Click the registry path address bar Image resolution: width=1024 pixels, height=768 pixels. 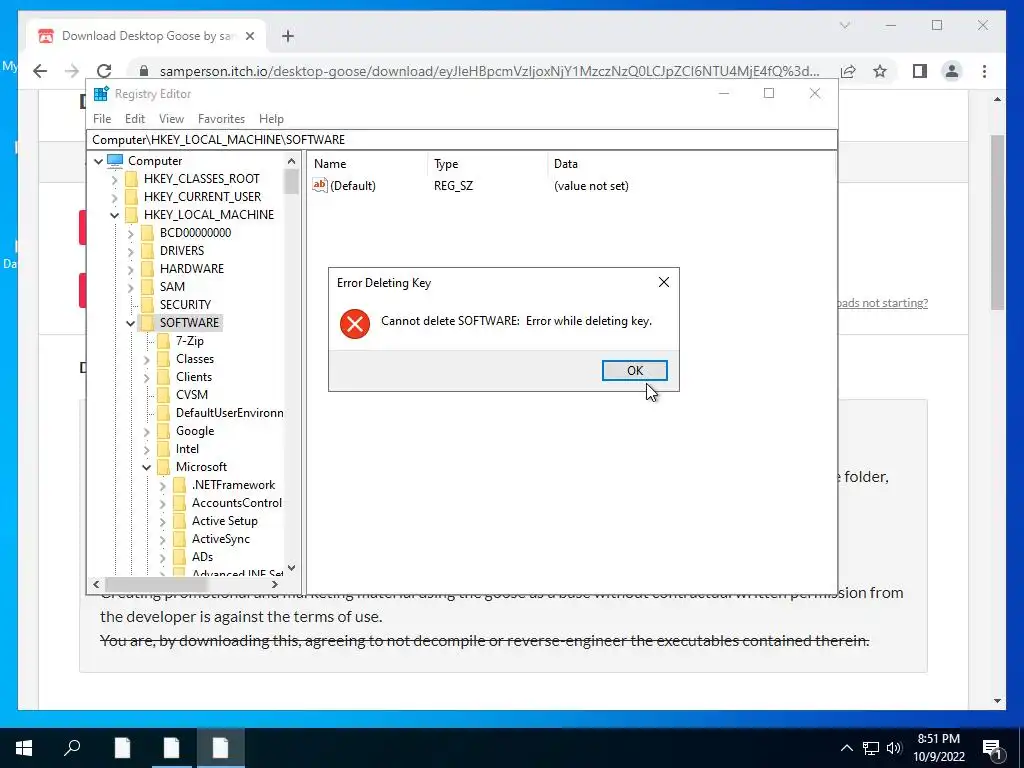[461, 140]
